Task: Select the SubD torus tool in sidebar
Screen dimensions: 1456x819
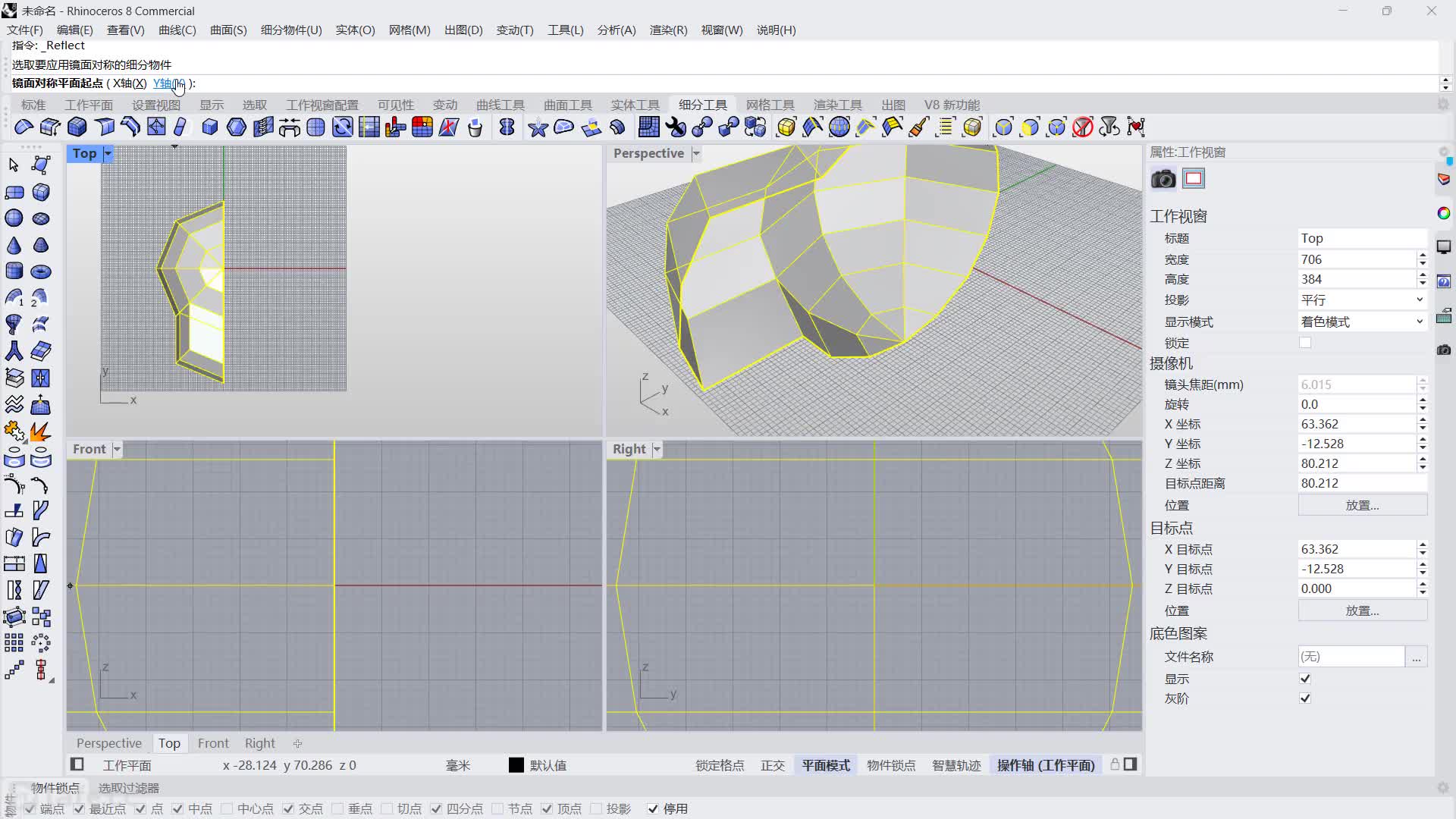Action: pos(41,271)
